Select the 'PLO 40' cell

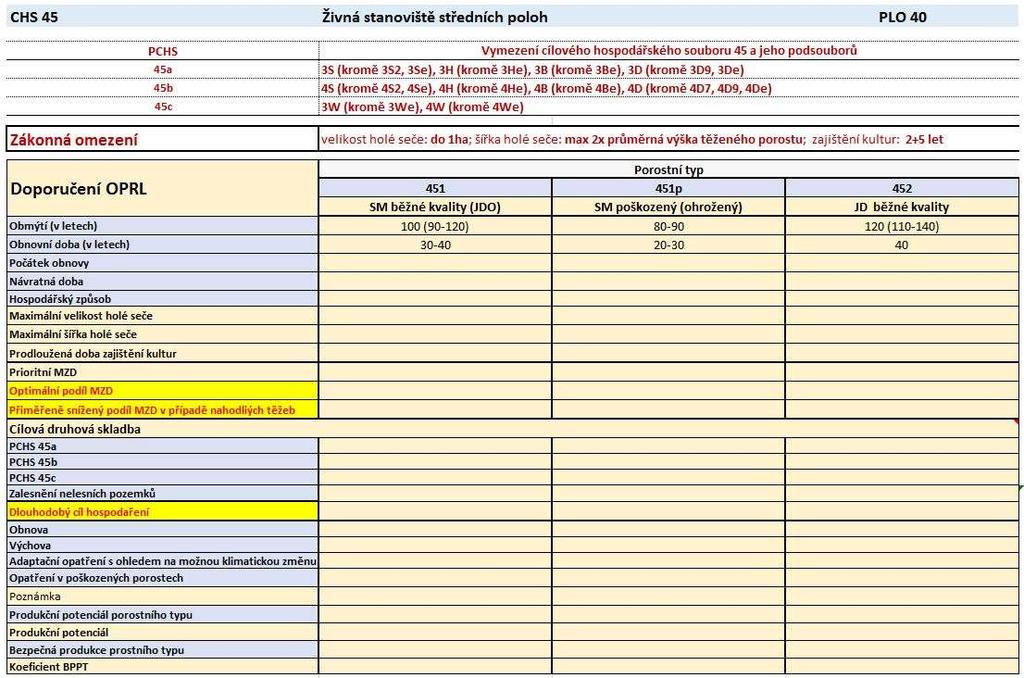(x=902, y=17)
